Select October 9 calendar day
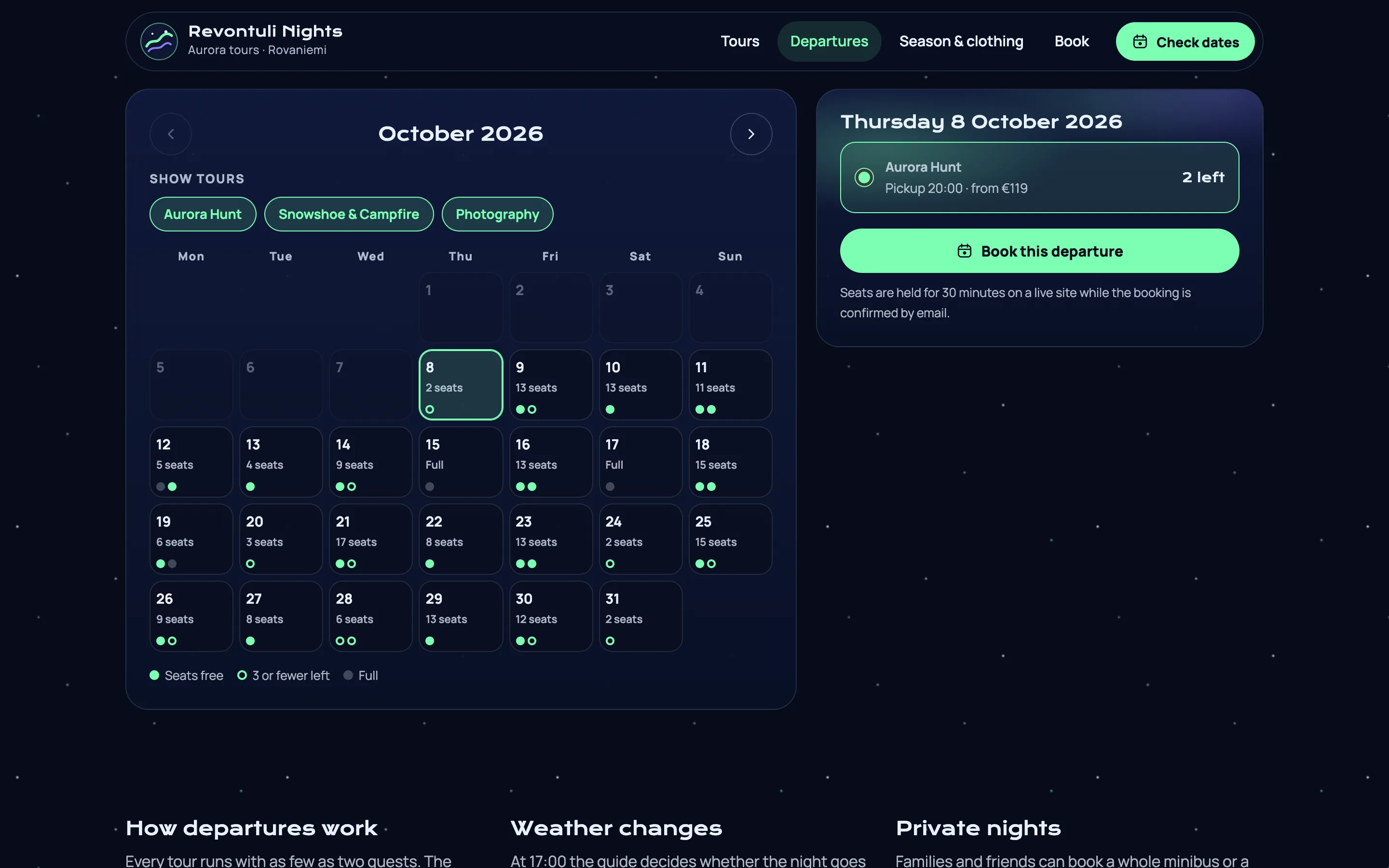The image size is (1389, 868). coord(550,385)
